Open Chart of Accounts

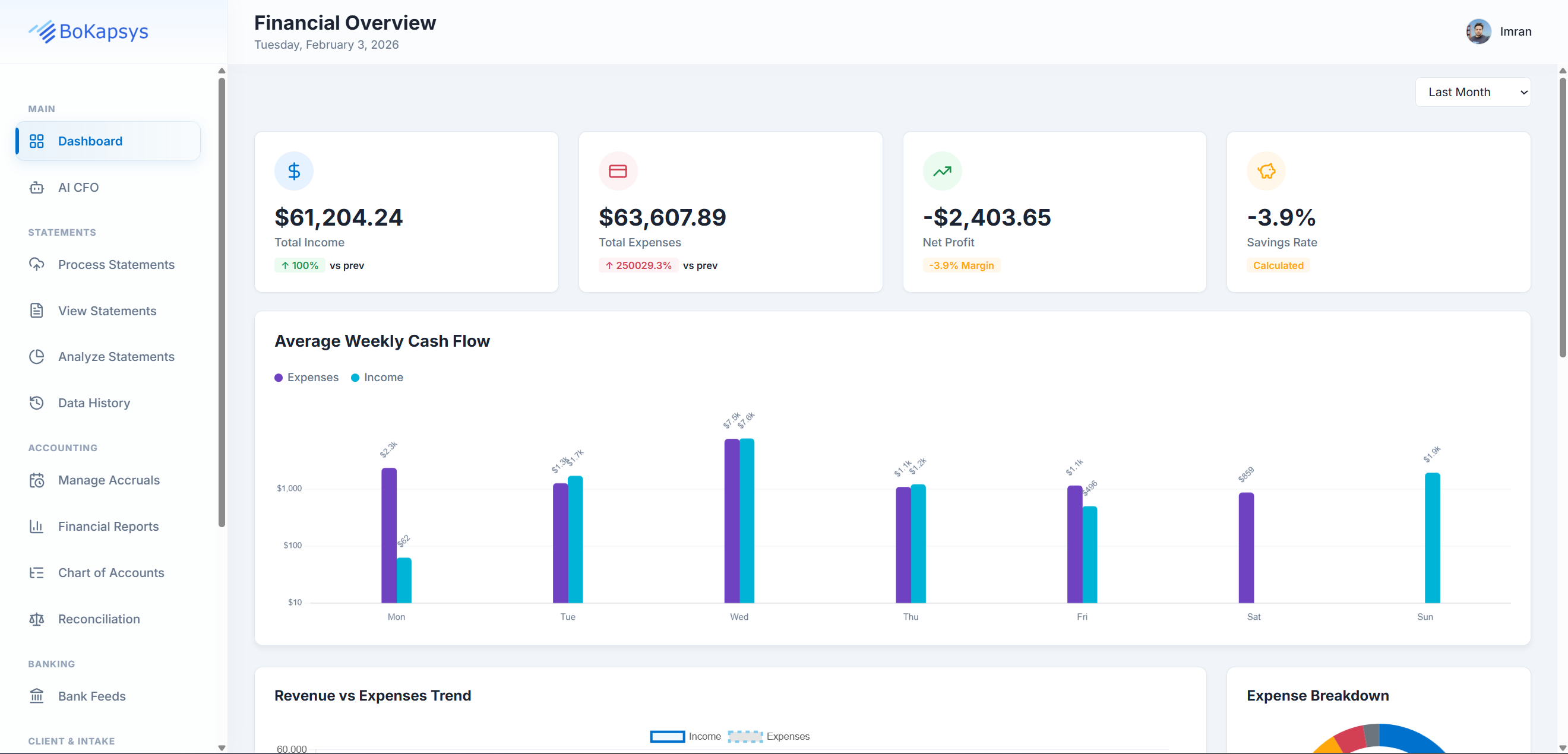111,572
